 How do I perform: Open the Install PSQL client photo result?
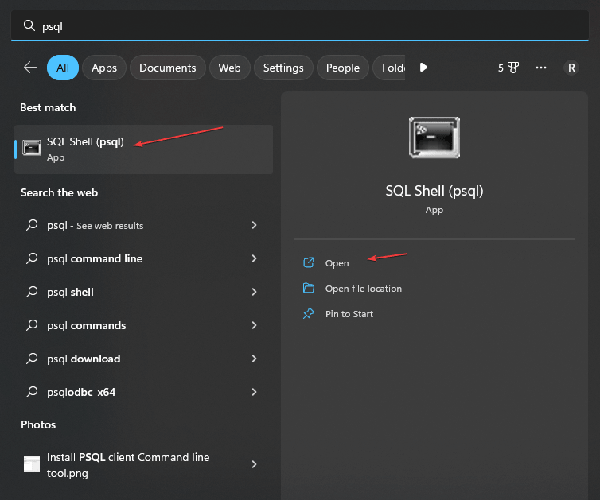pos(128,464)
